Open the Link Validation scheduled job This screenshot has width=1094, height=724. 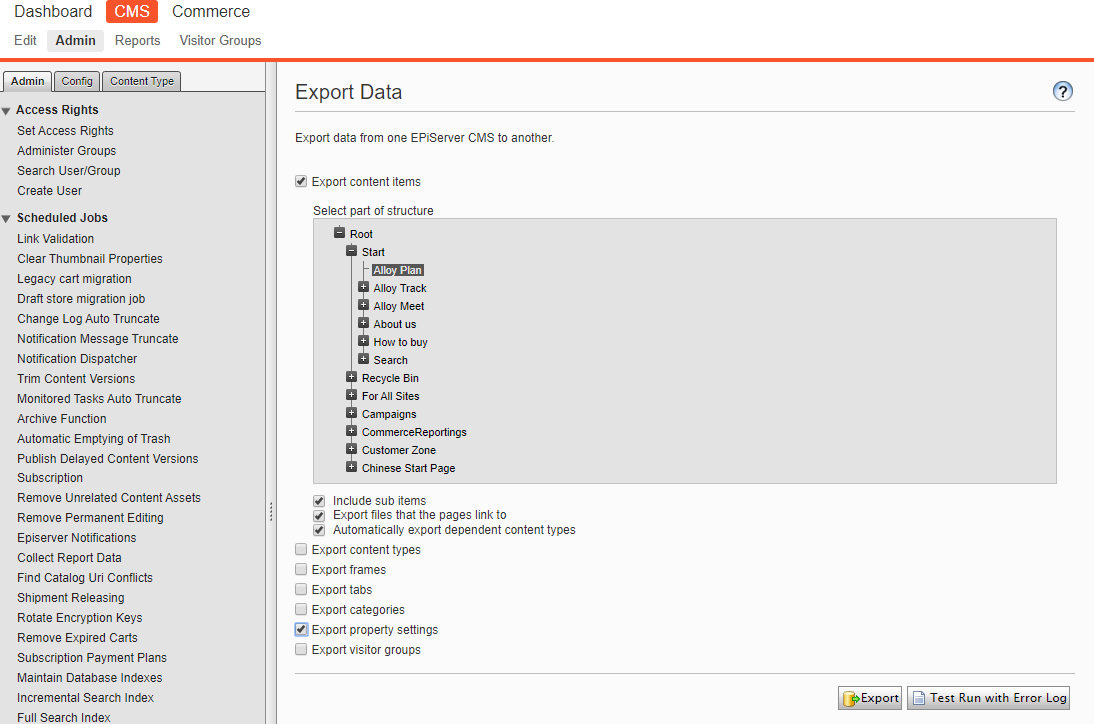pos(55,239)
